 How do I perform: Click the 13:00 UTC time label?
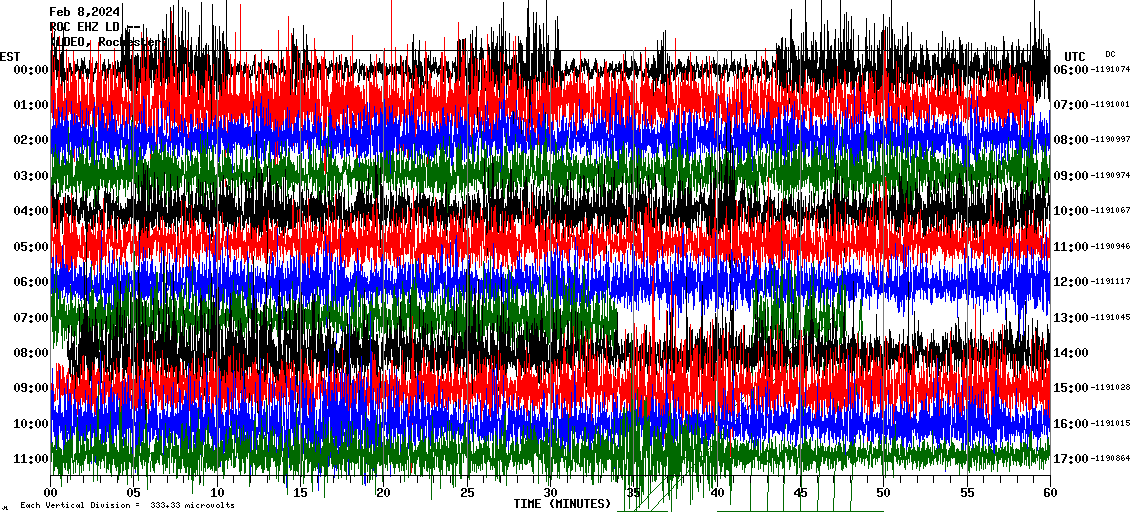pos(1071,317)
